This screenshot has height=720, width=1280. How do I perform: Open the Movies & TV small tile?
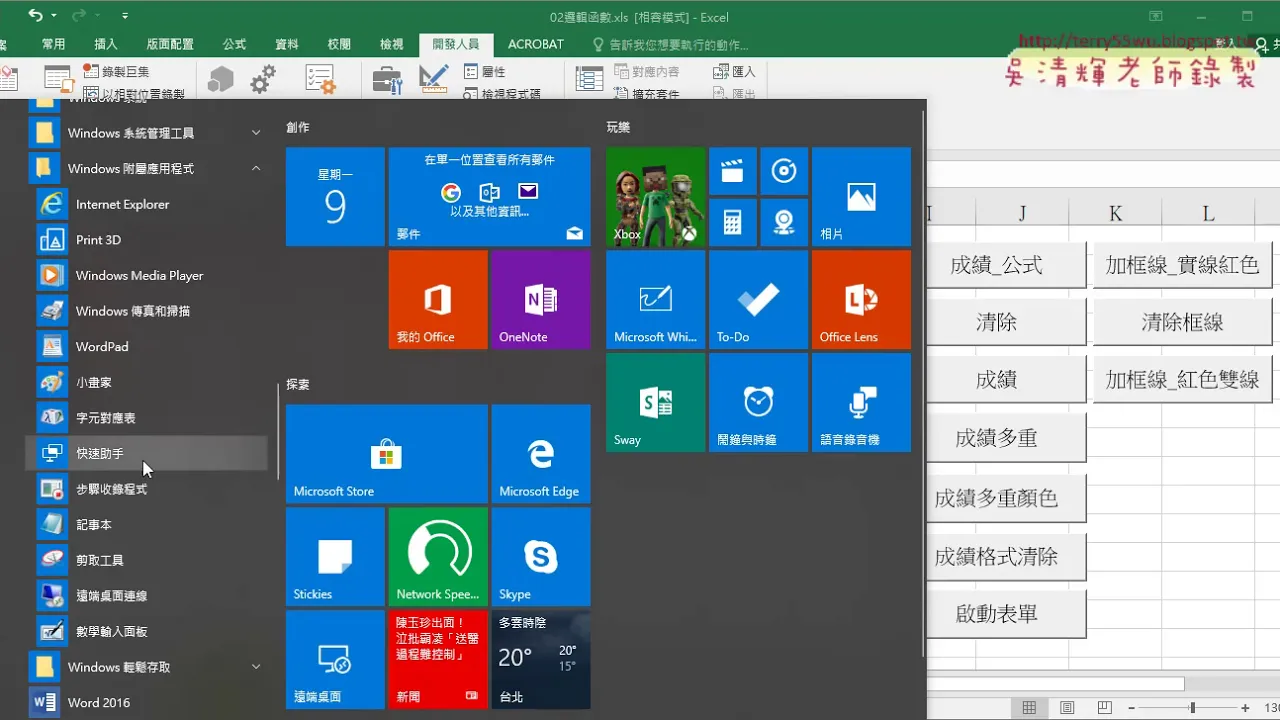coord(732,171)
